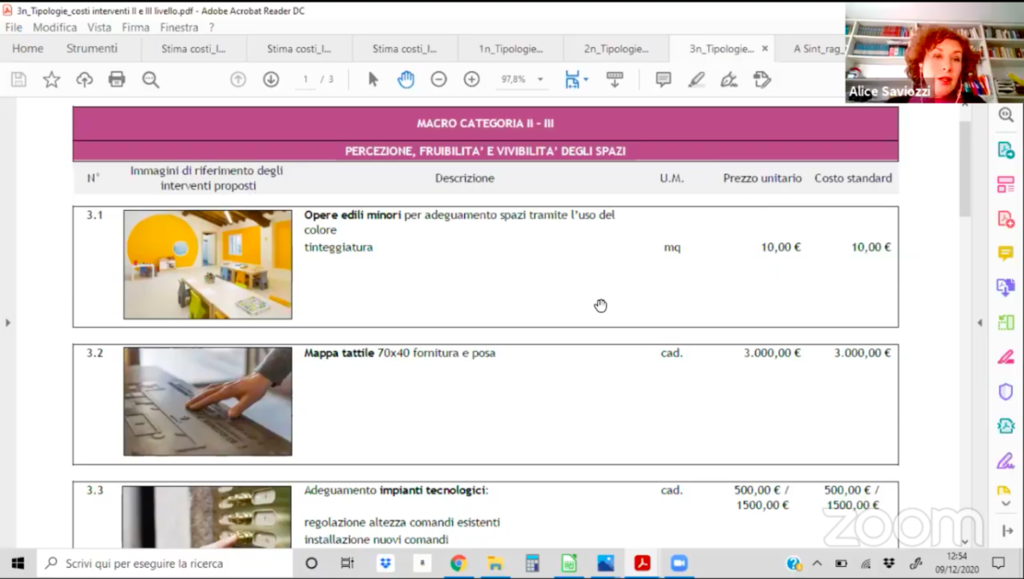Open the fit page options dropdown
Image resolution: width=1024 pixels, height=579 pixels.
click(x=576, y=80)
